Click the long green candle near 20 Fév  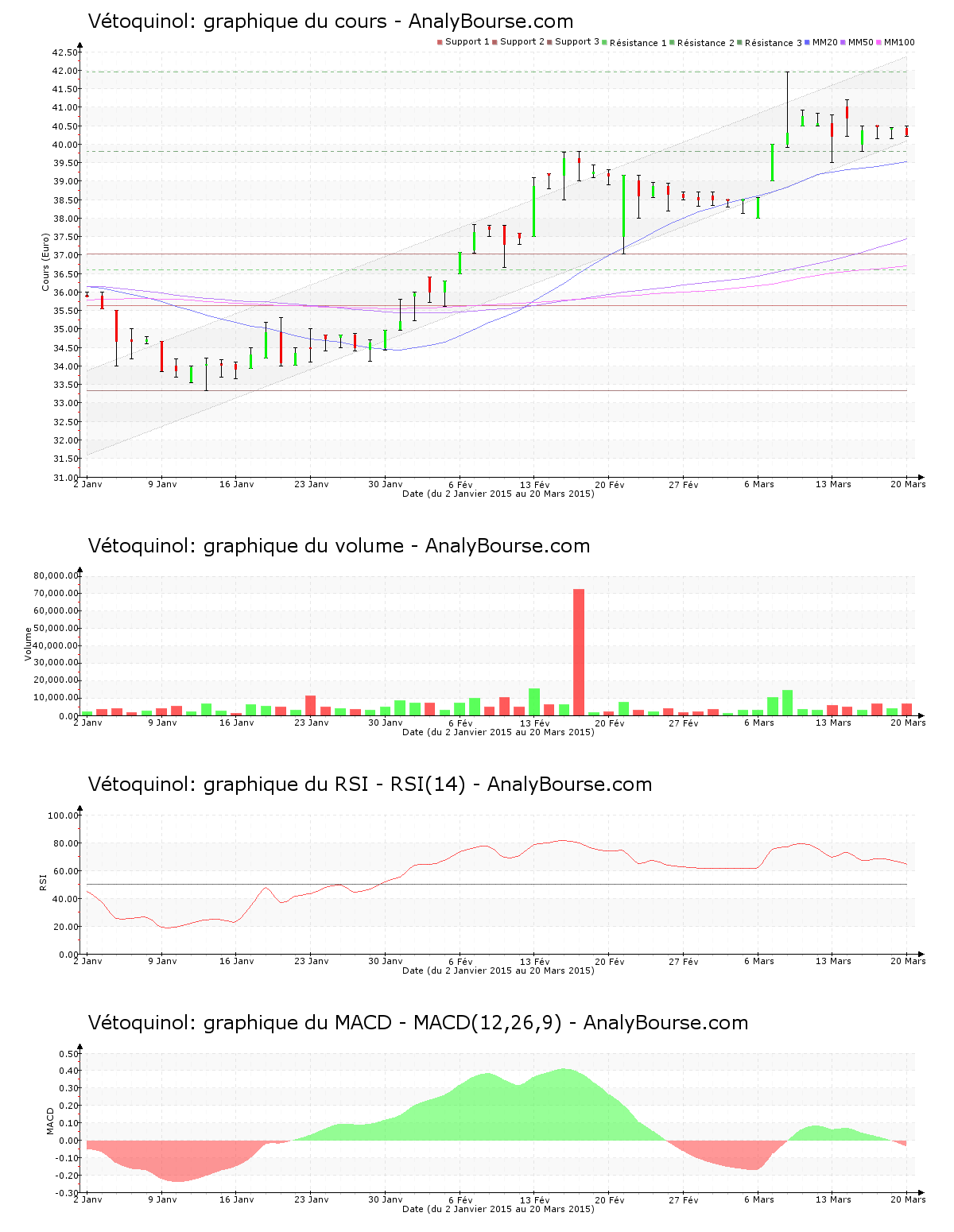(623, 214)
